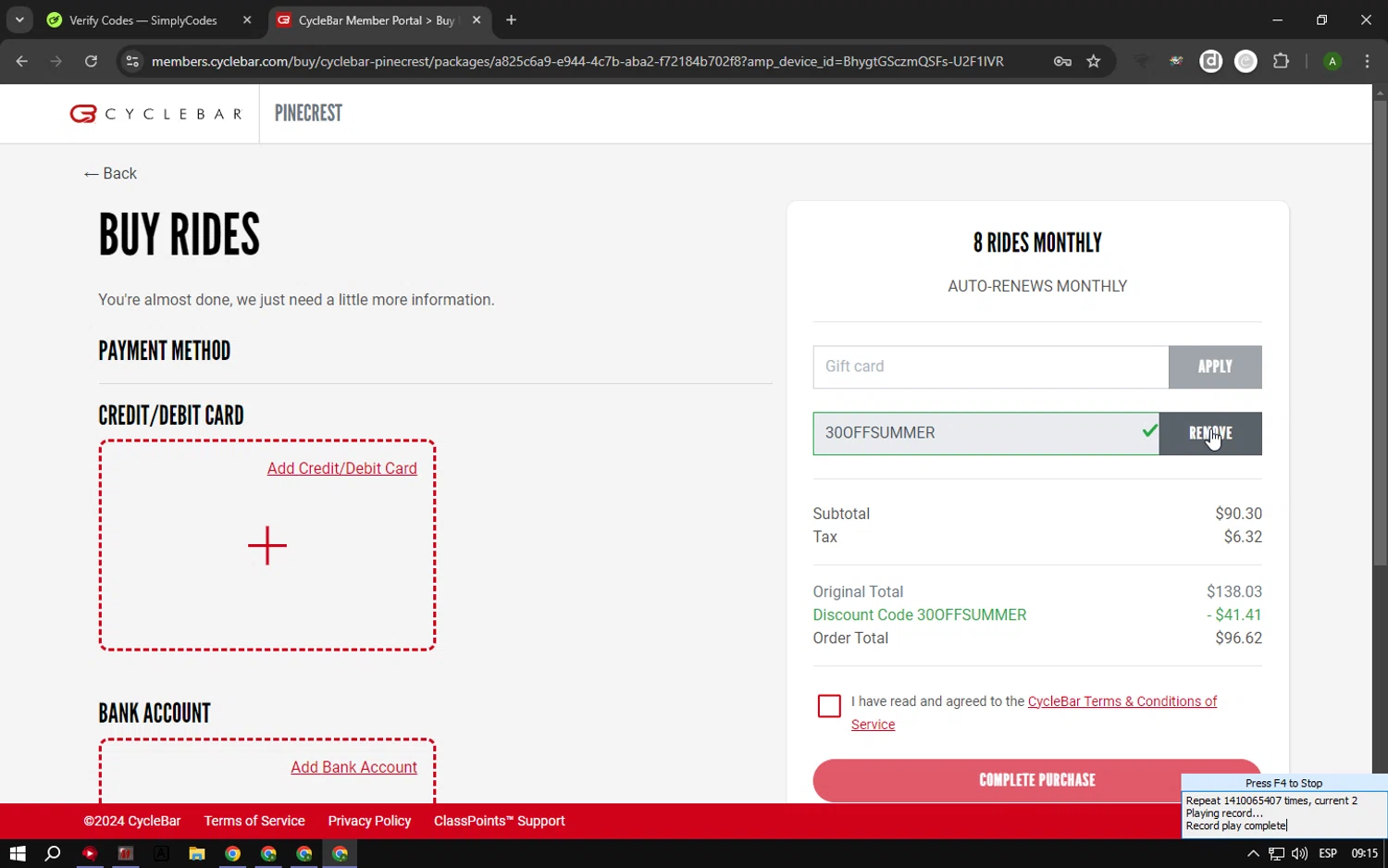Open File Explorer from the taskbar
The width and height of the screenshot is (1388, 868).
(x=197, y=853)
